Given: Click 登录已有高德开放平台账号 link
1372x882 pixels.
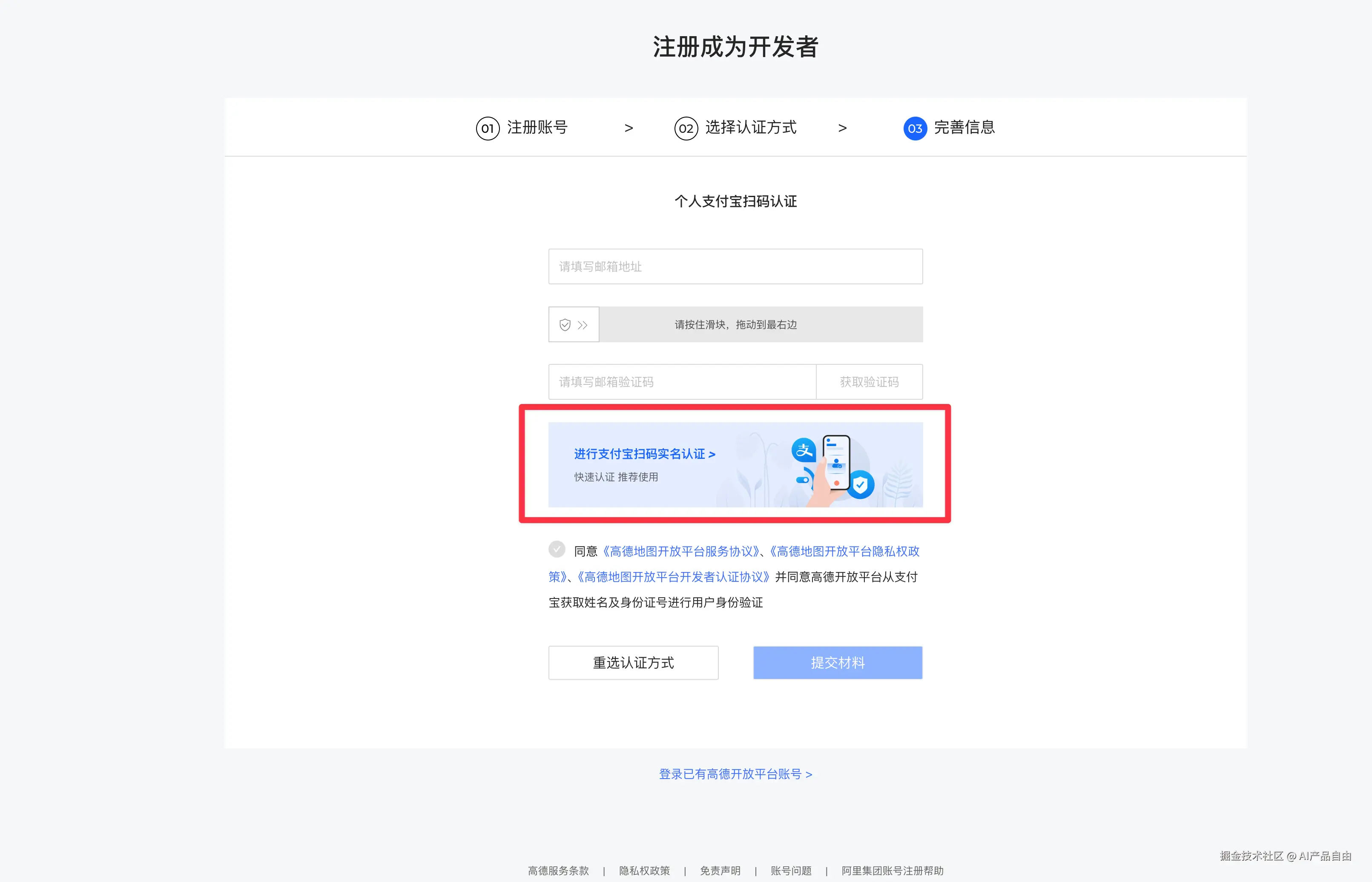Looking at the screenshot, I should pyautogui.click(x=735, y=774).
